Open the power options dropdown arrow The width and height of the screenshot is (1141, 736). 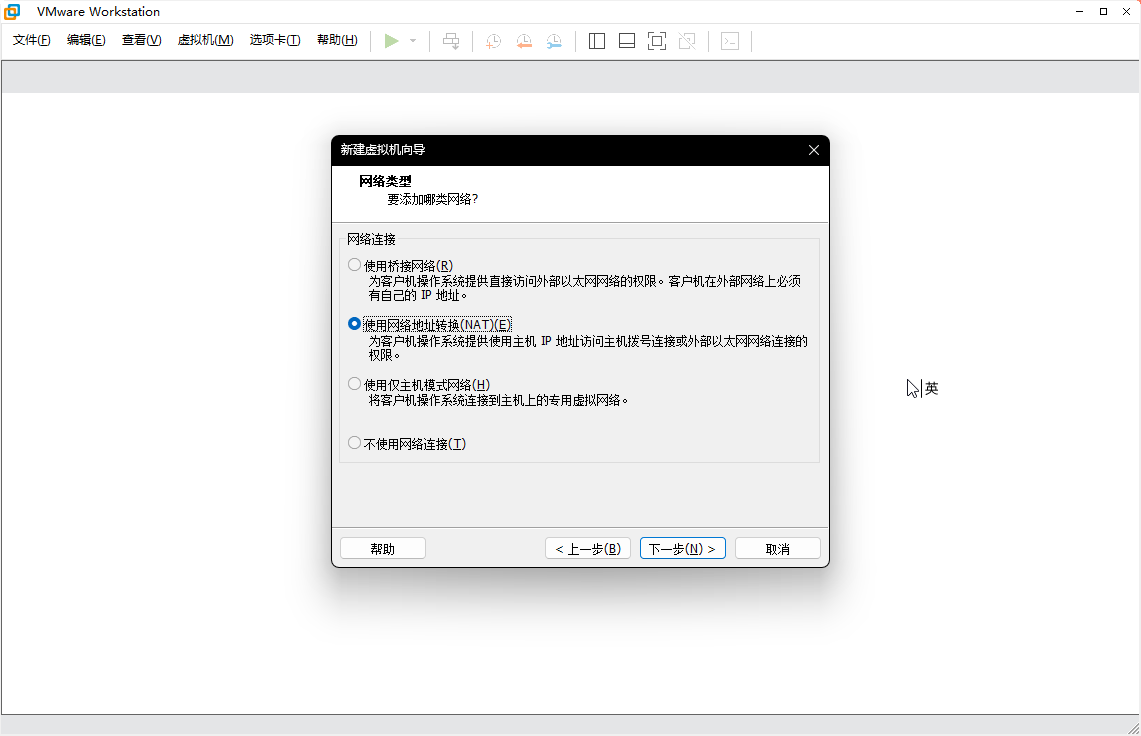413,41
